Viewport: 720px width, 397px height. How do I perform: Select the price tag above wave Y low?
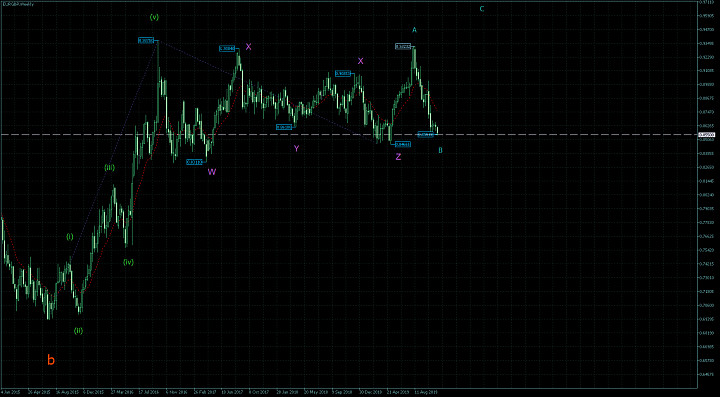click(x=284, y=127)
